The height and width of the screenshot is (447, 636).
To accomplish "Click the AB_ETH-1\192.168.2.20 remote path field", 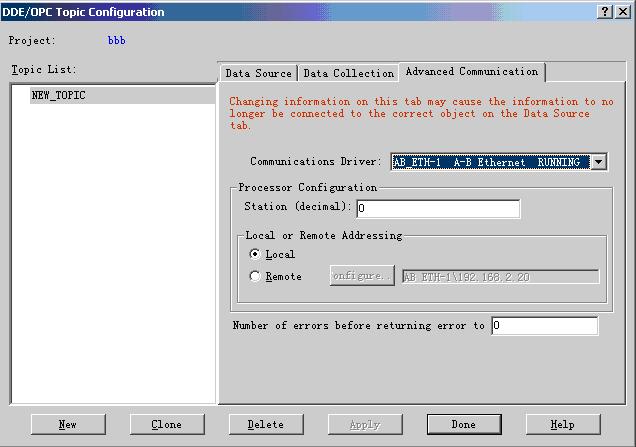I will click(x=499, y=277).
